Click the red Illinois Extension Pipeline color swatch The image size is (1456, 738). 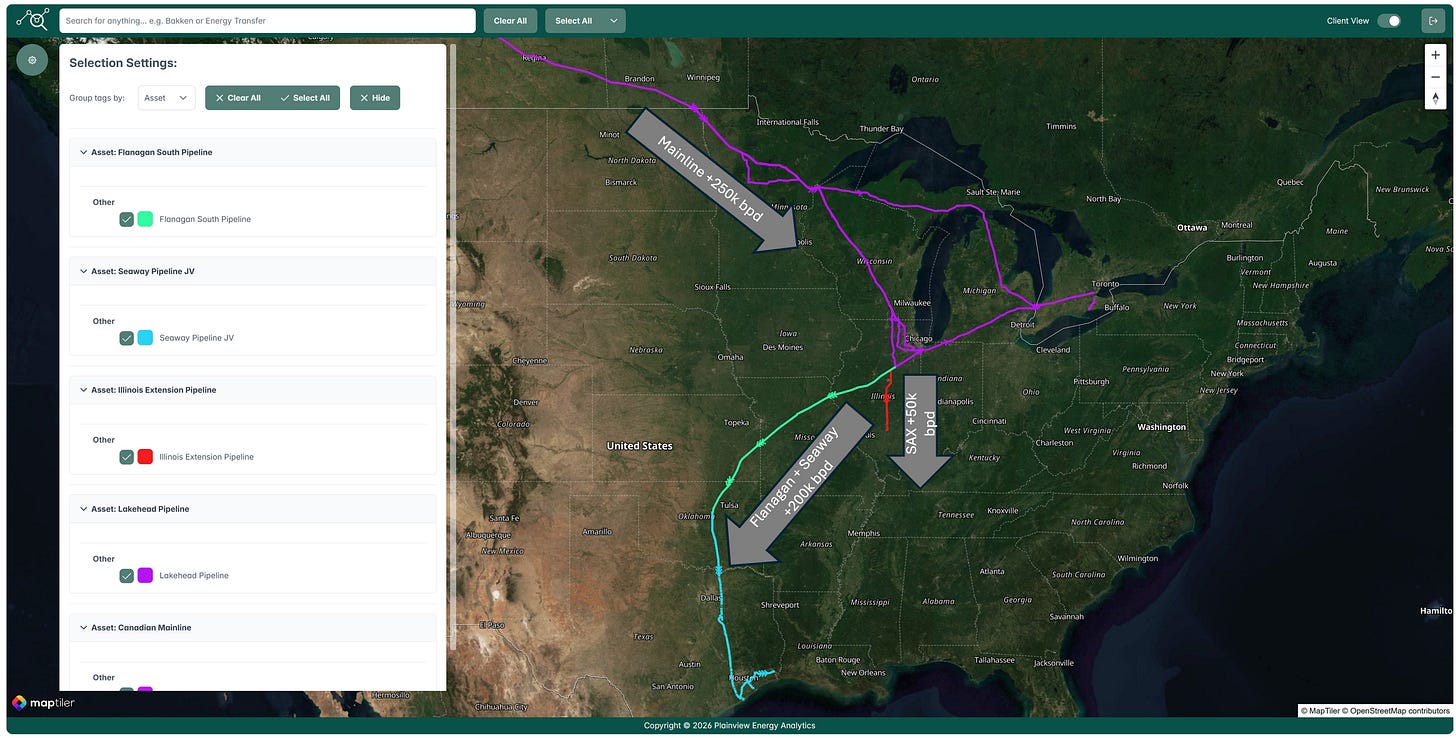[x=145, y=457]
